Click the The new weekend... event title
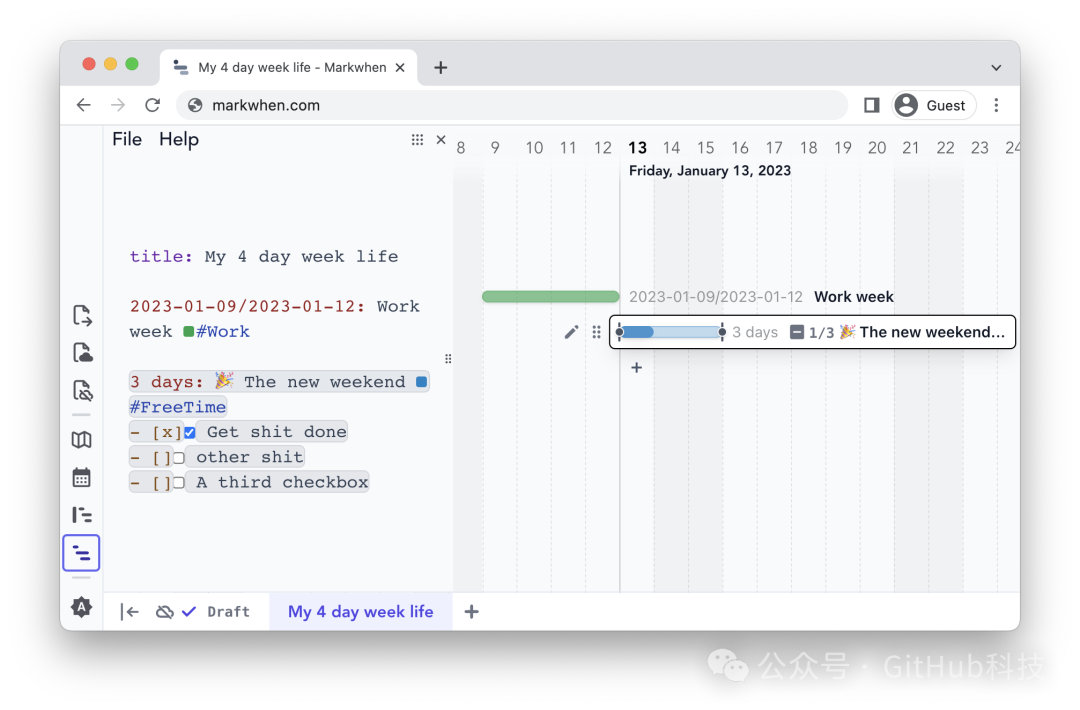1080x710 pixels. point(932,332)
